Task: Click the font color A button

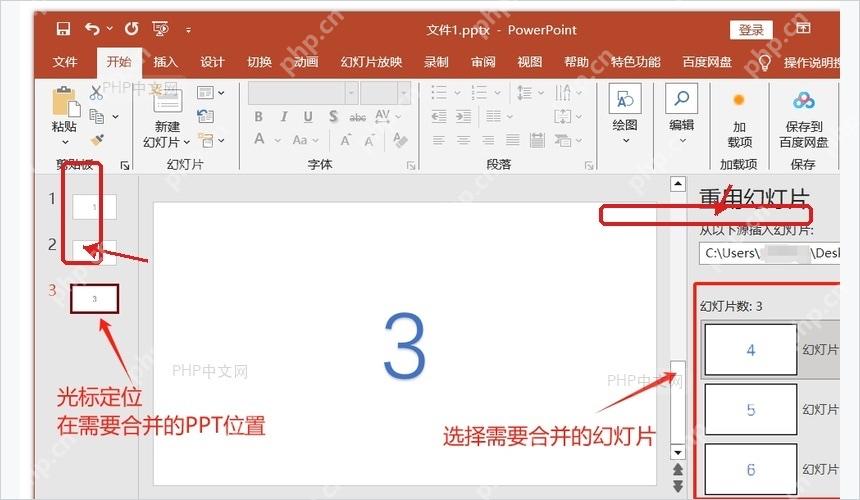Action: pos(259,140)
